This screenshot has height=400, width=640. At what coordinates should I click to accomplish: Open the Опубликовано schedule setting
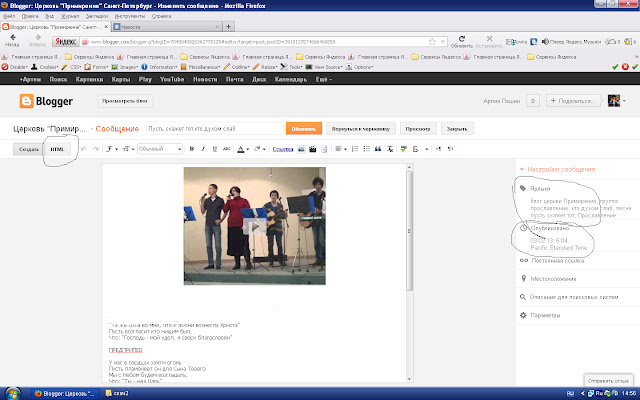[x=544, y=228]
